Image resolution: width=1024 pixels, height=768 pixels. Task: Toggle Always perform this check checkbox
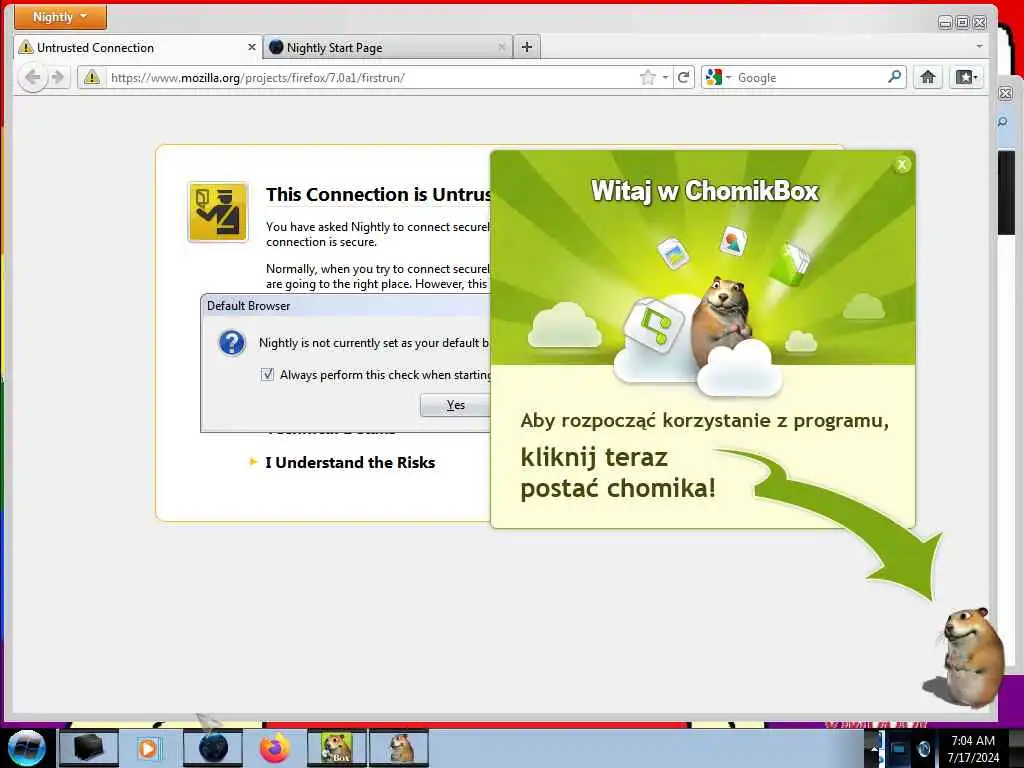pos(267,374)
